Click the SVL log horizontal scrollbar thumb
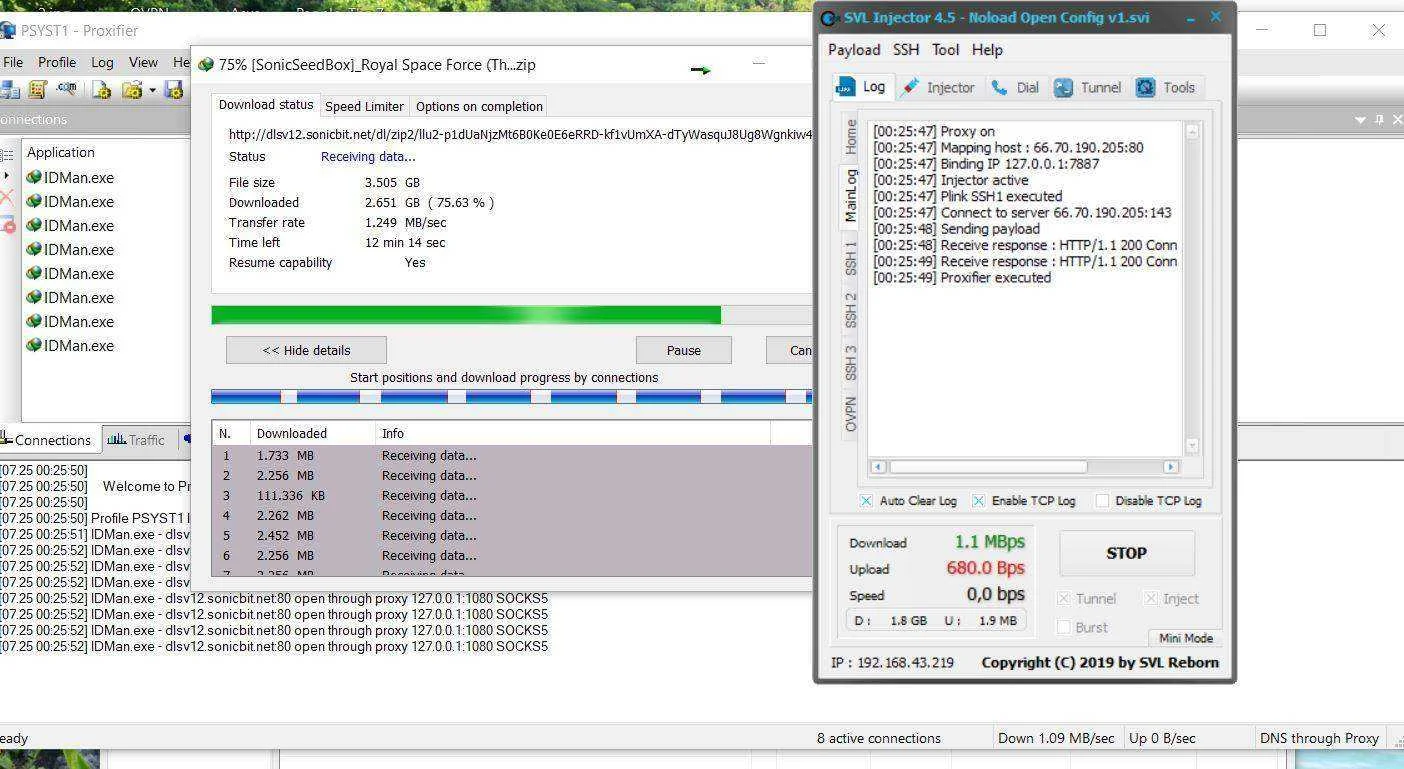The width and height of the screenshot is (1404, 769). tap(988, 467)
